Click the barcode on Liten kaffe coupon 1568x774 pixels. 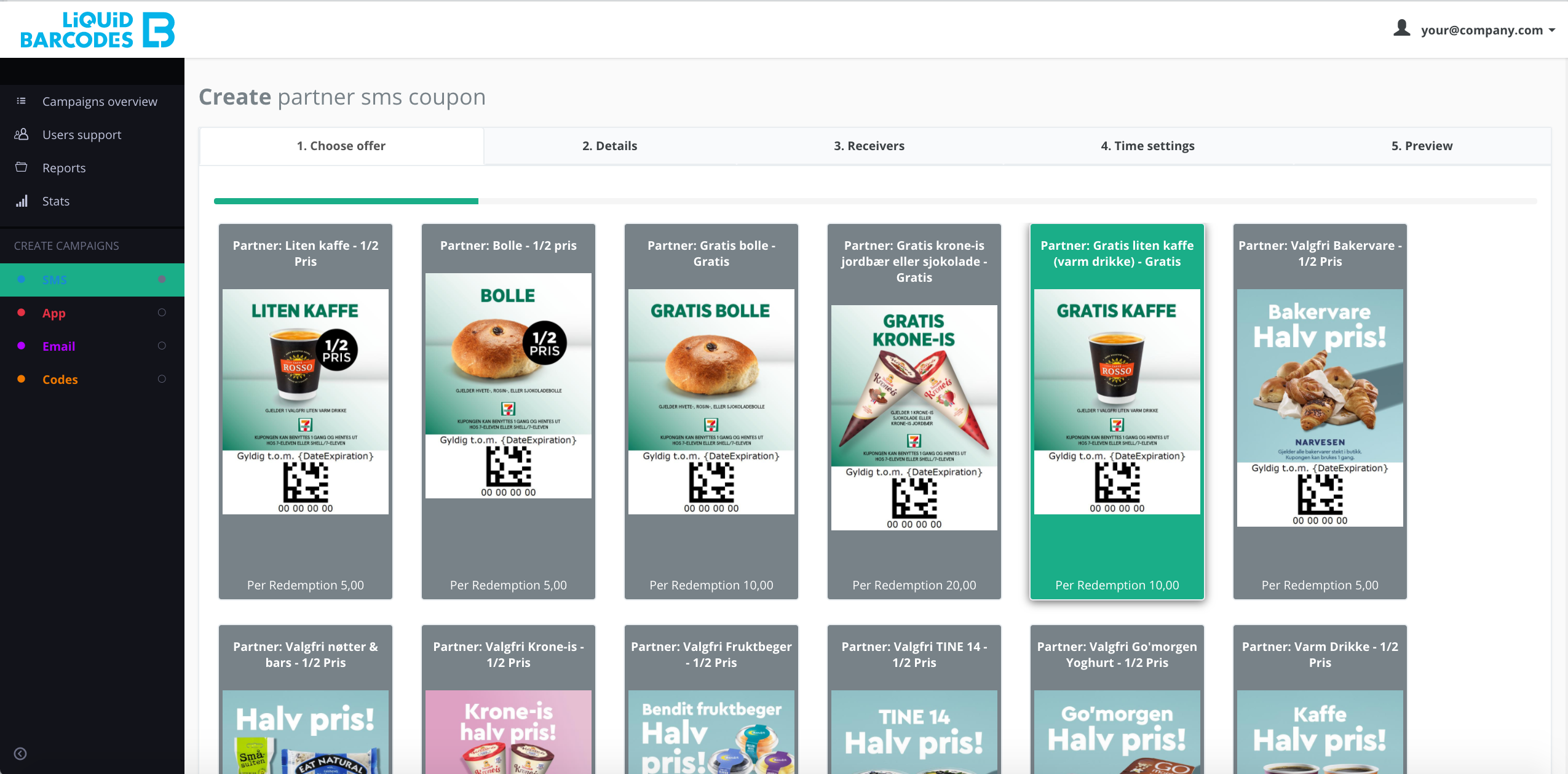(306, 483)
